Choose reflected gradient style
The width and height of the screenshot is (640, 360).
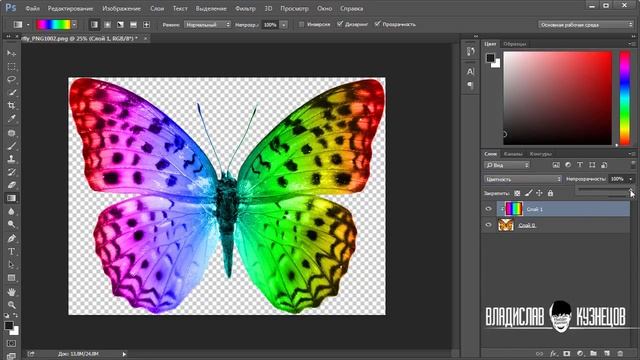(x=133, y=24)
